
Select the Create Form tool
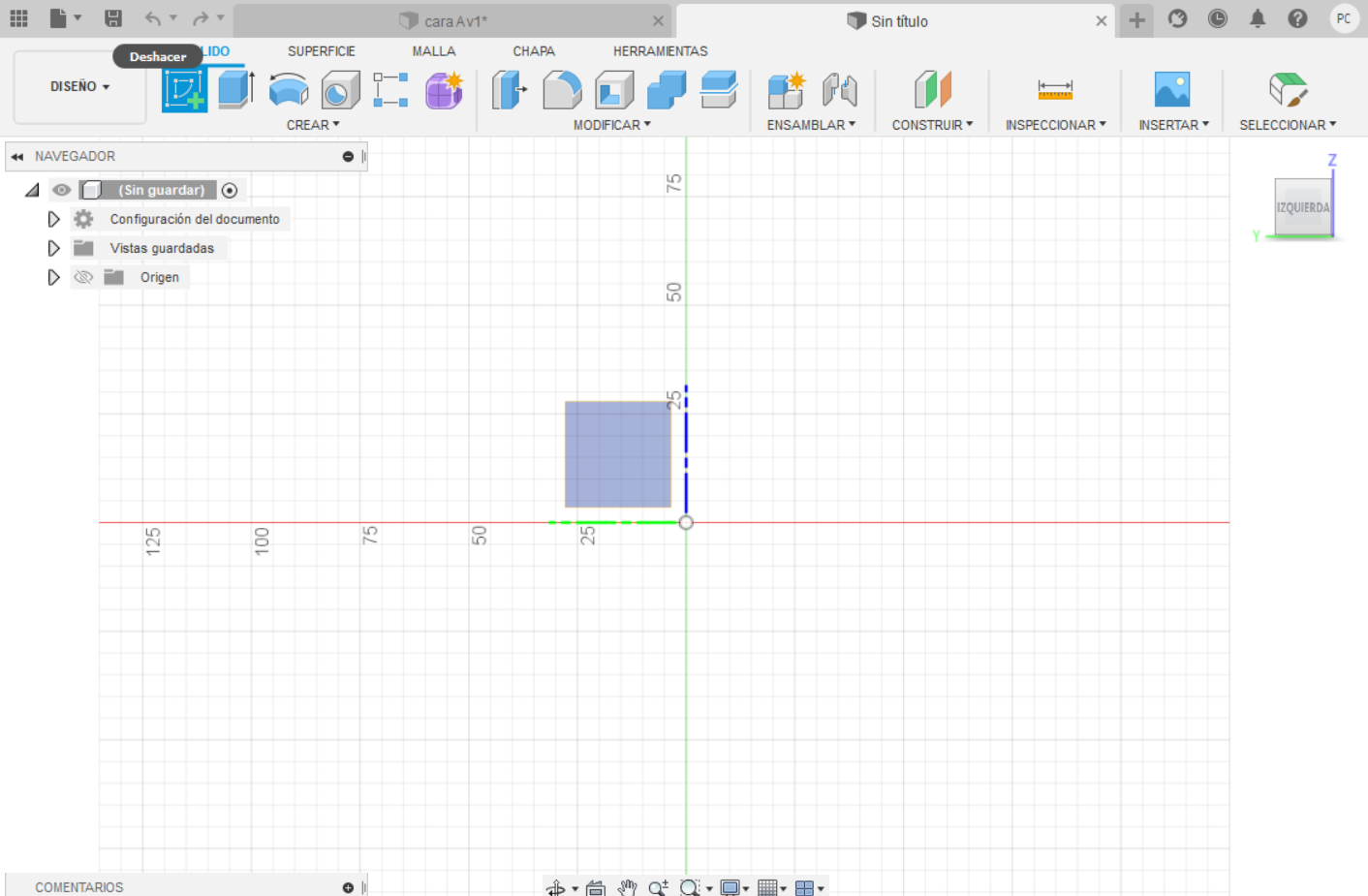point(444,90)
